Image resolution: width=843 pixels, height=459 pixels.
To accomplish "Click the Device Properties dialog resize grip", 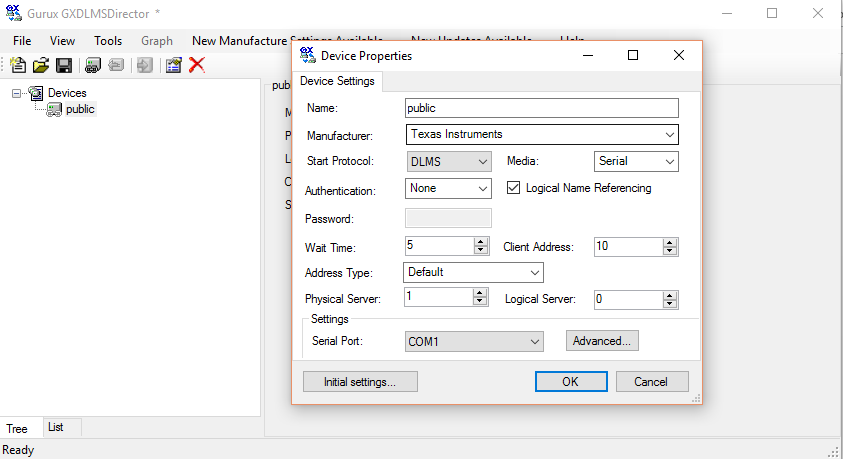I will (696, 398).
